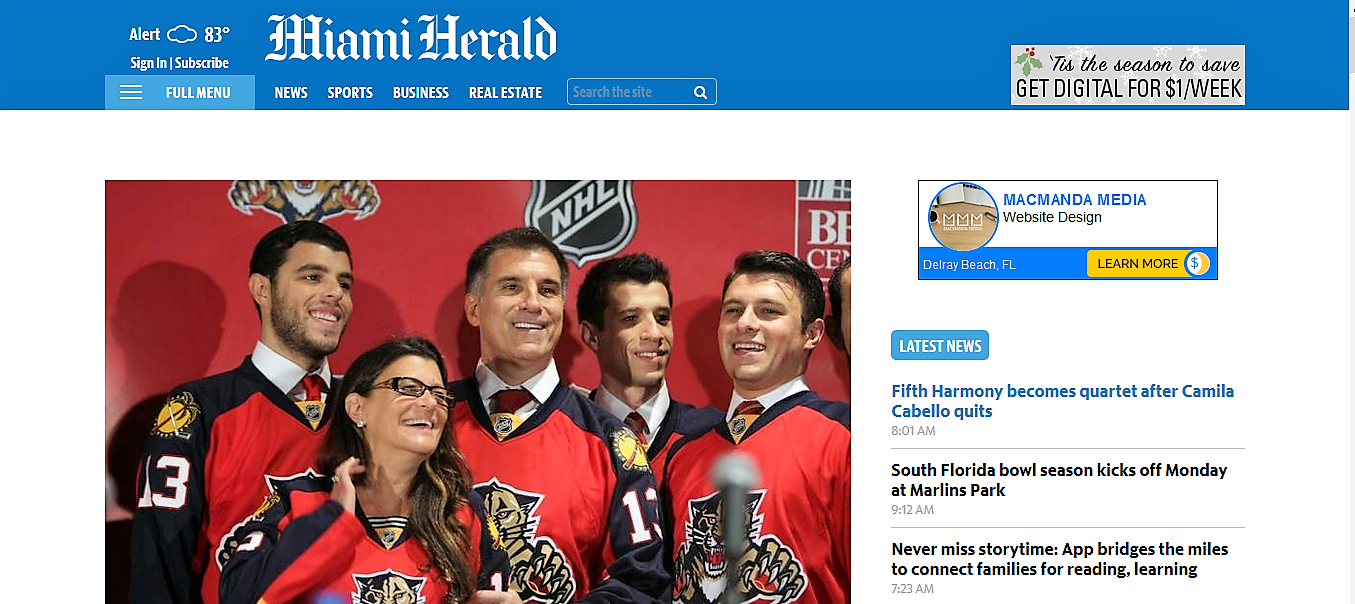Open the South Florida bowl season story
The width and height of the screenshot is (1355, 604).
point(1059,480)
